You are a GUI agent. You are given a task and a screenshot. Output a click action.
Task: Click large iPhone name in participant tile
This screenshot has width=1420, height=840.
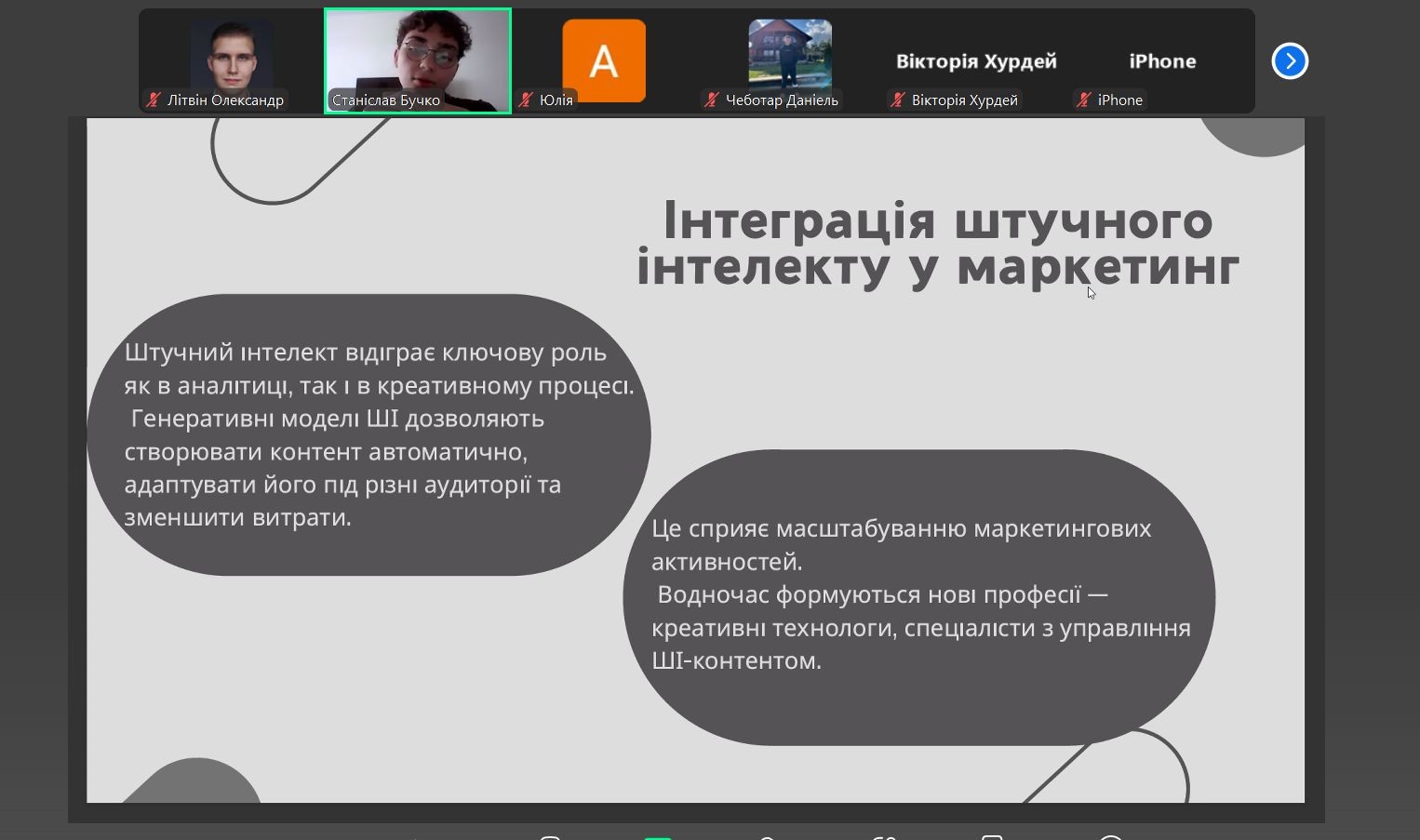[x=1162, y=61]
